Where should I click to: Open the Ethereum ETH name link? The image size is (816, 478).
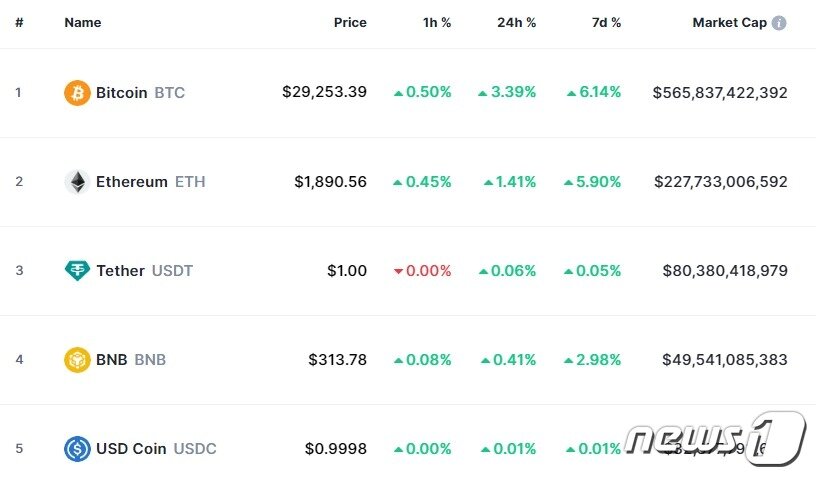(x=150, y=182)
